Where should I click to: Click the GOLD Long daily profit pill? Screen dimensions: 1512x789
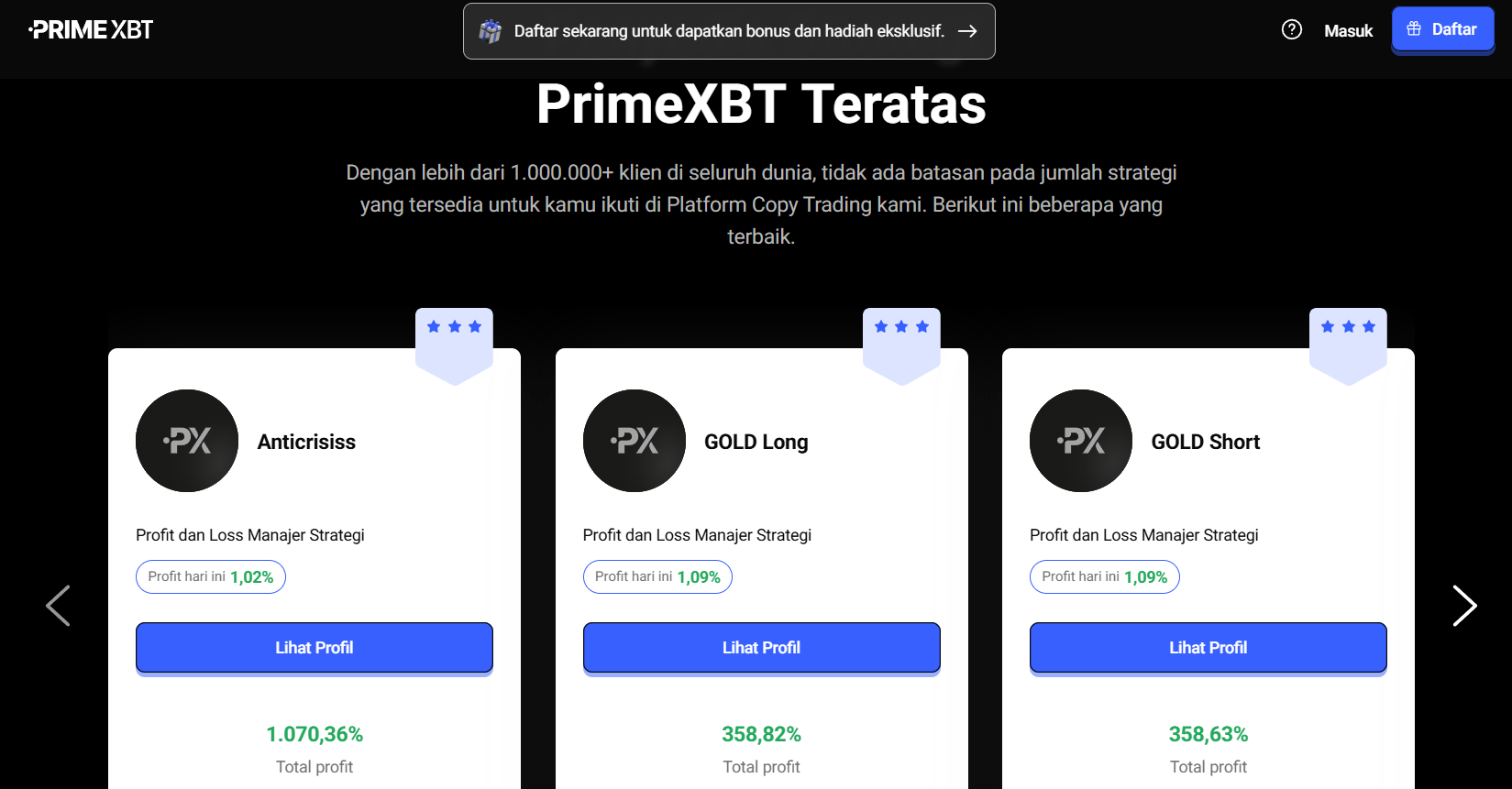point(657,577)
